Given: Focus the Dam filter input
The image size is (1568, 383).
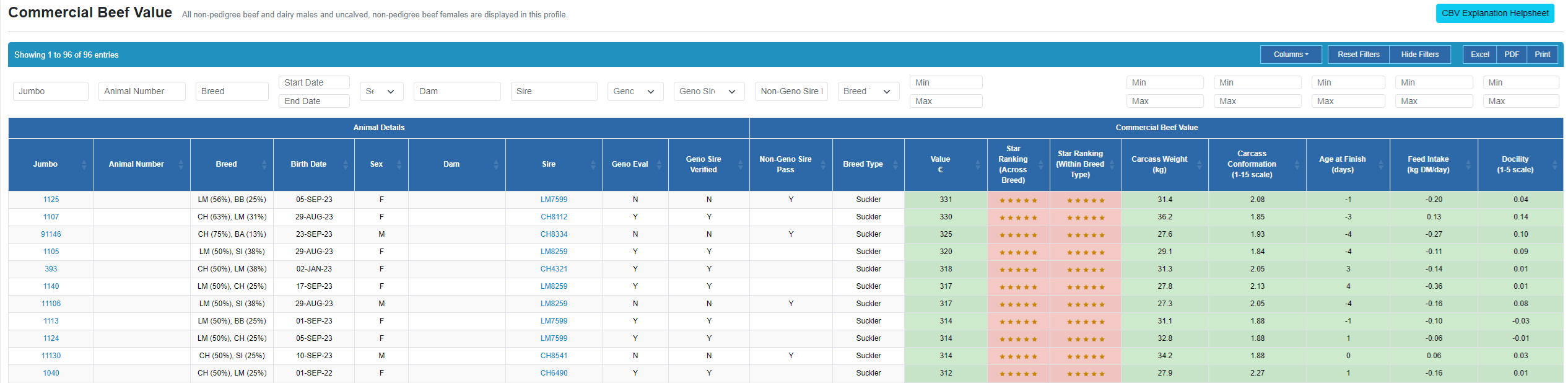Looking at the screenshot, I should tap(457, 91).
